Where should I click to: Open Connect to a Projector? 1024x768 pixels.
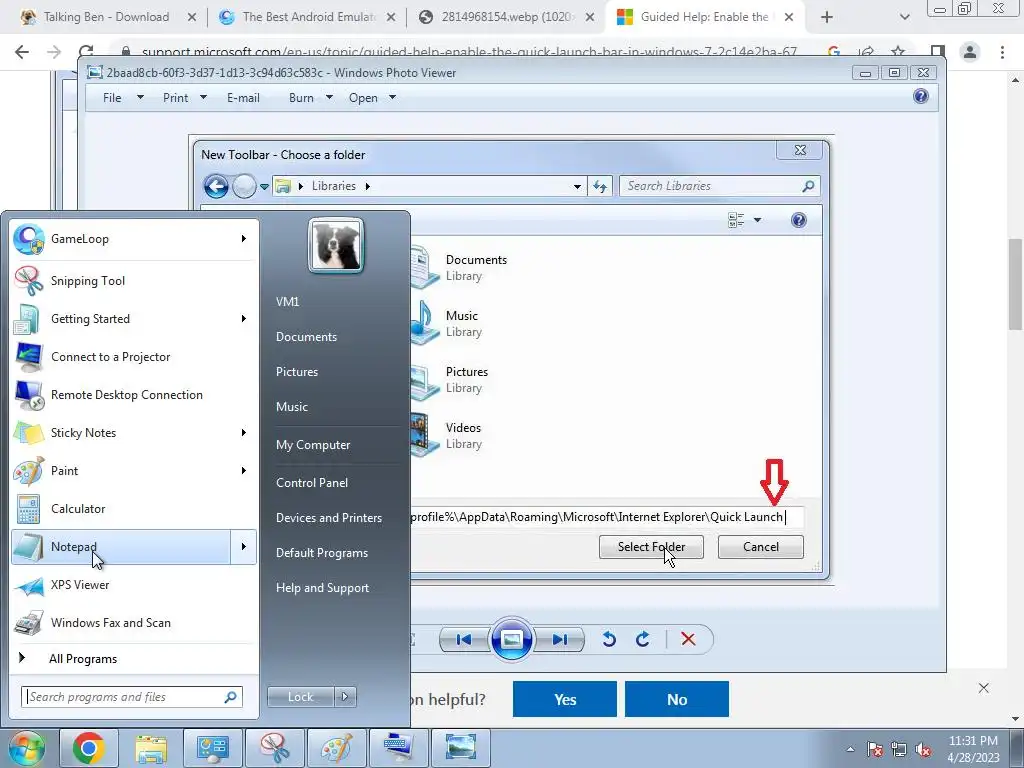135,357
